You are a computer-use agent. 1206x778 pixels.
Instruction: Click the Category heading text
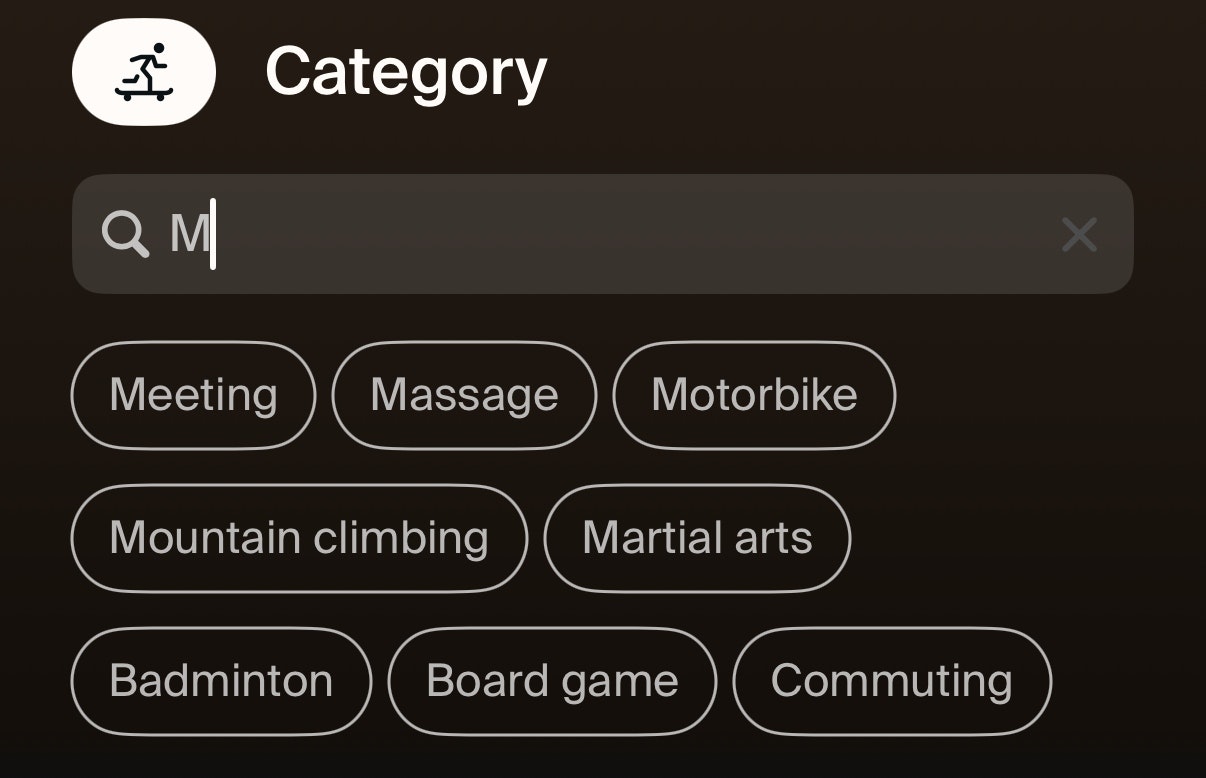click(x=406, y=73)
